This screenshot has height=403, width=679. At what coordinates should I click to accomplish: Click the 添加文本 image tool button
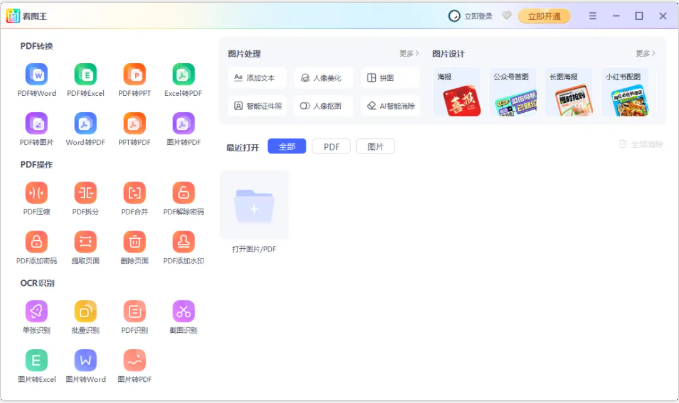pos(257,78)
